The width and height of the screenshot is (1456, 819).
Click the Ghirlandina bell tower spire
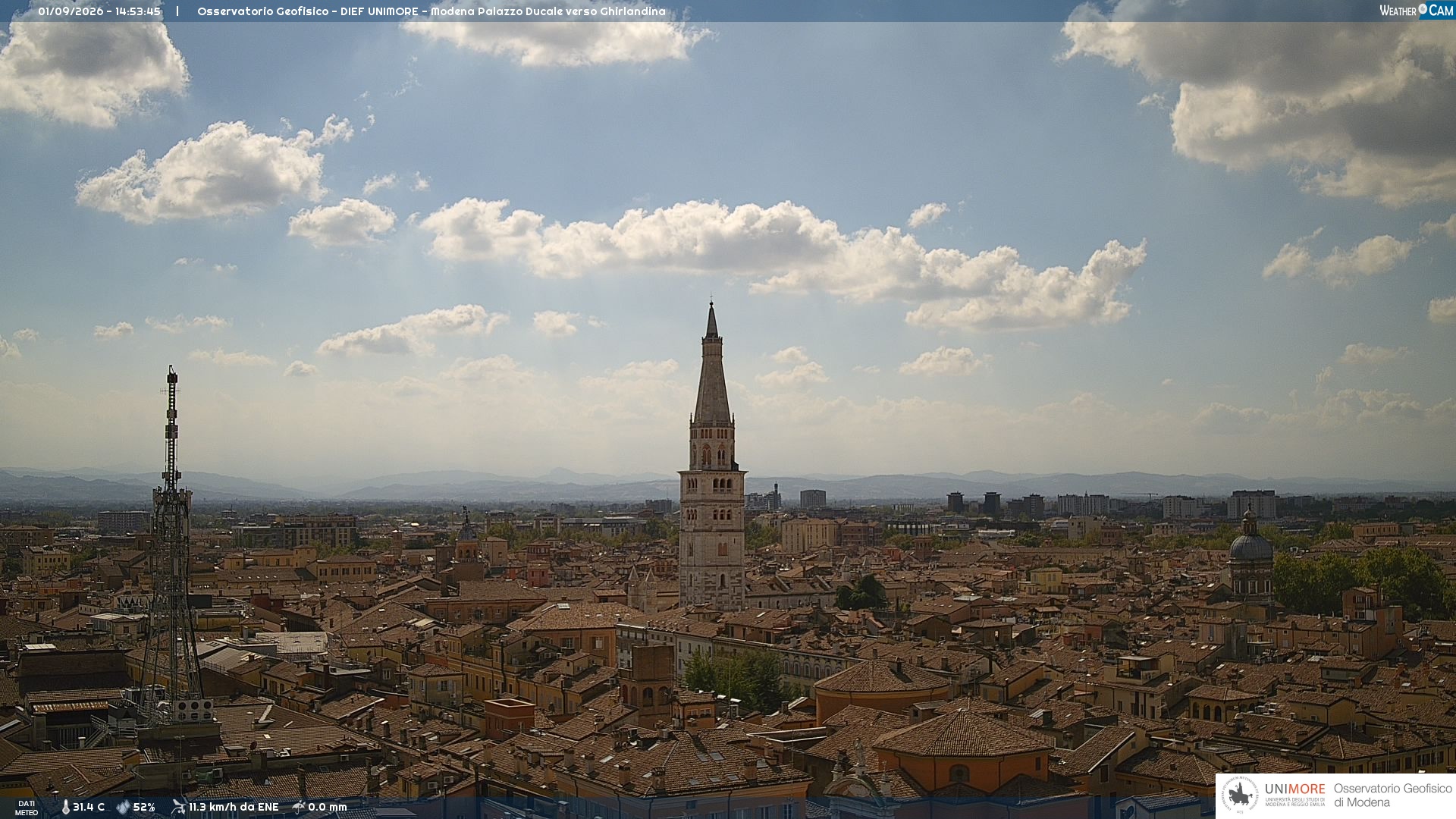pos(711,364)
